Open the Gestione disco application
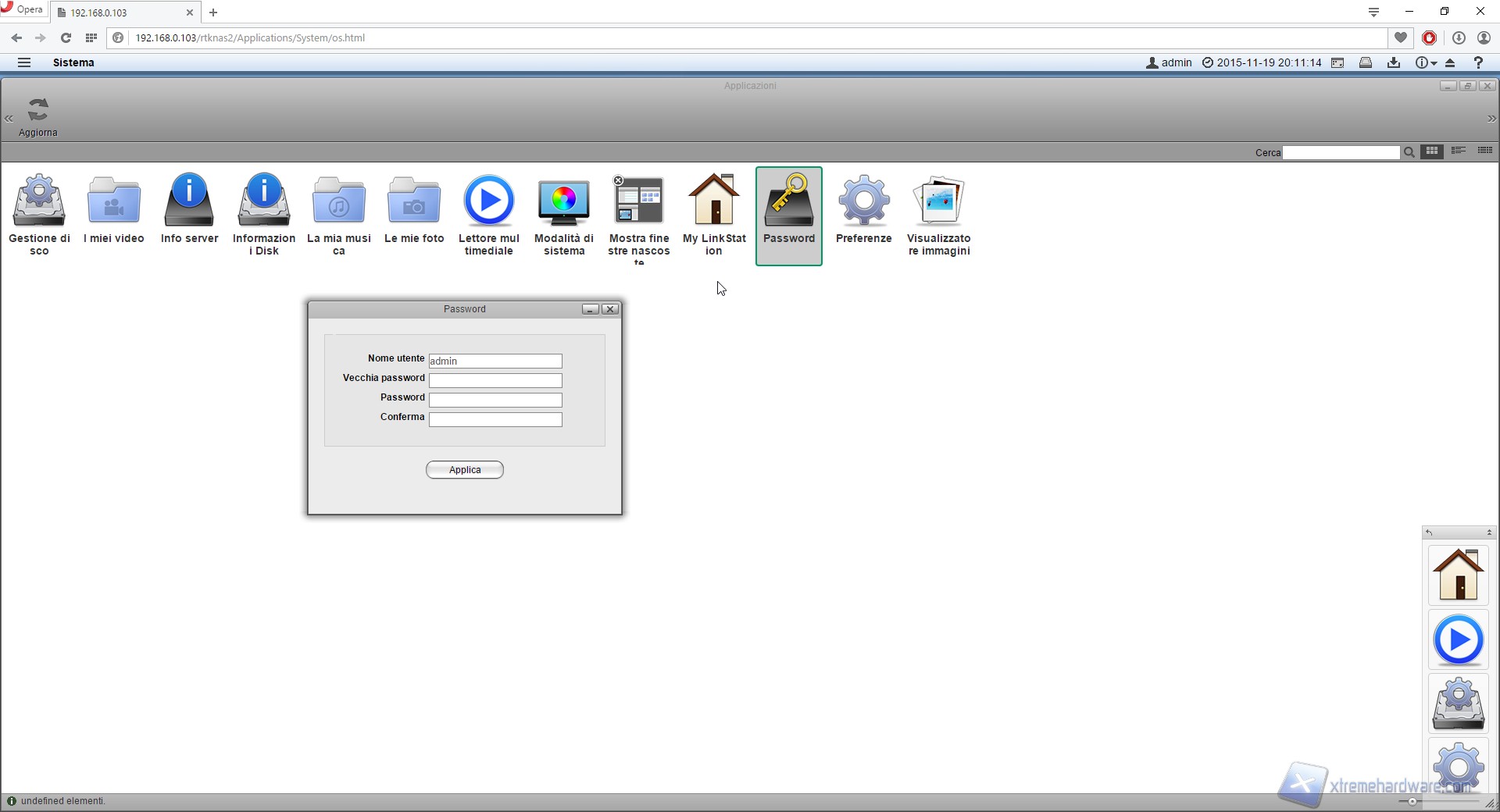 39,201
